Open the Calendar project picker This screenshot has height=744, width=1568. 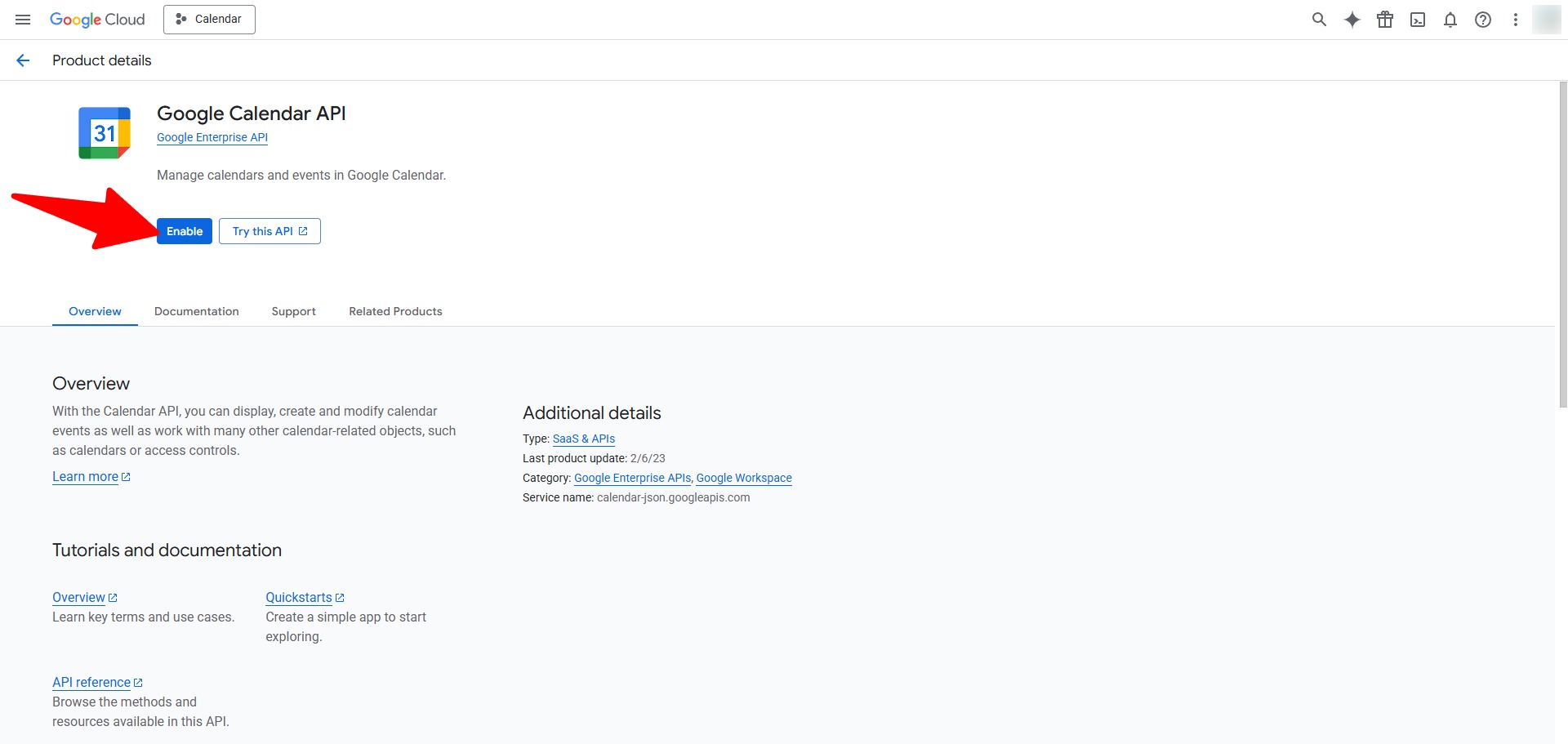click(x=209, y=20)
